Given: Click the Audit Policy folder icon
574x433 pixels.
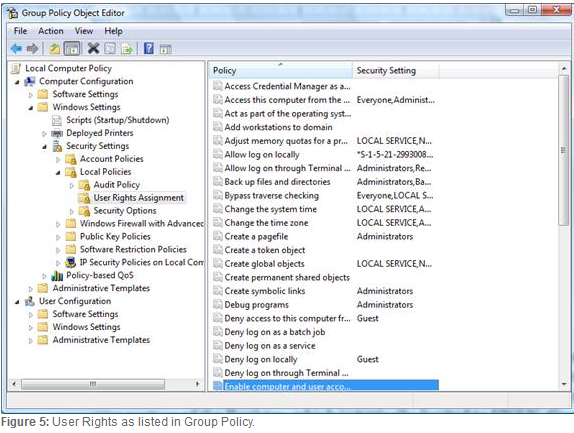Looking at the screenshot, I should [x=84, y=185].
